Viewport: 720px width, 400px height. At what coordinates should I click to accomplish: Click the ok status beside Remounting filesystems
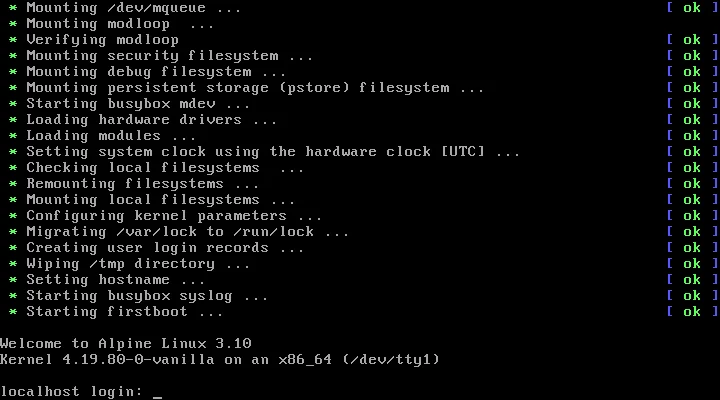click(692, 184)
